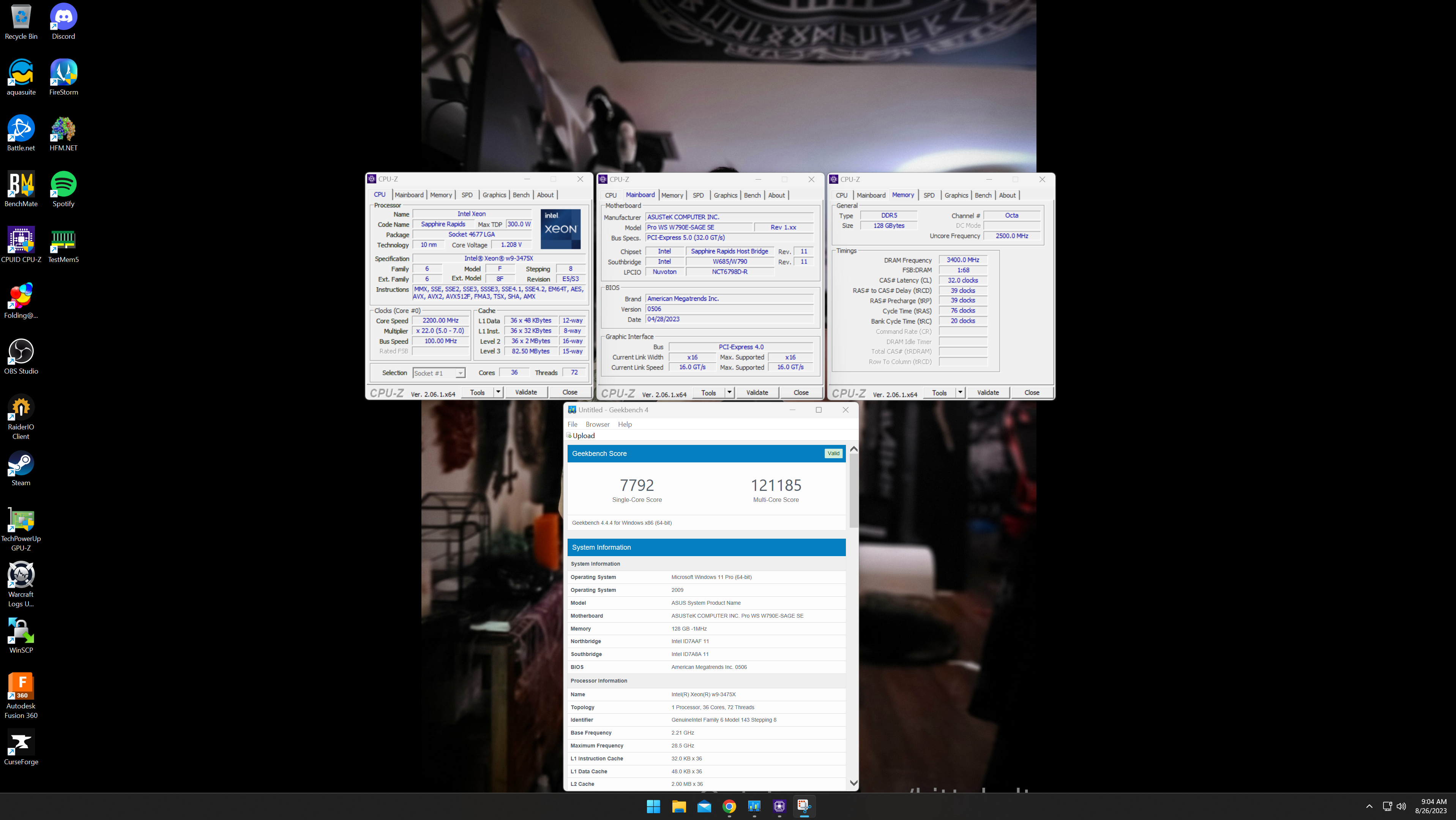Viewport: 1456px width, 820px height.
Task: Open the RaiderIO Client desktop icon
Action: (x=21, y=417)
